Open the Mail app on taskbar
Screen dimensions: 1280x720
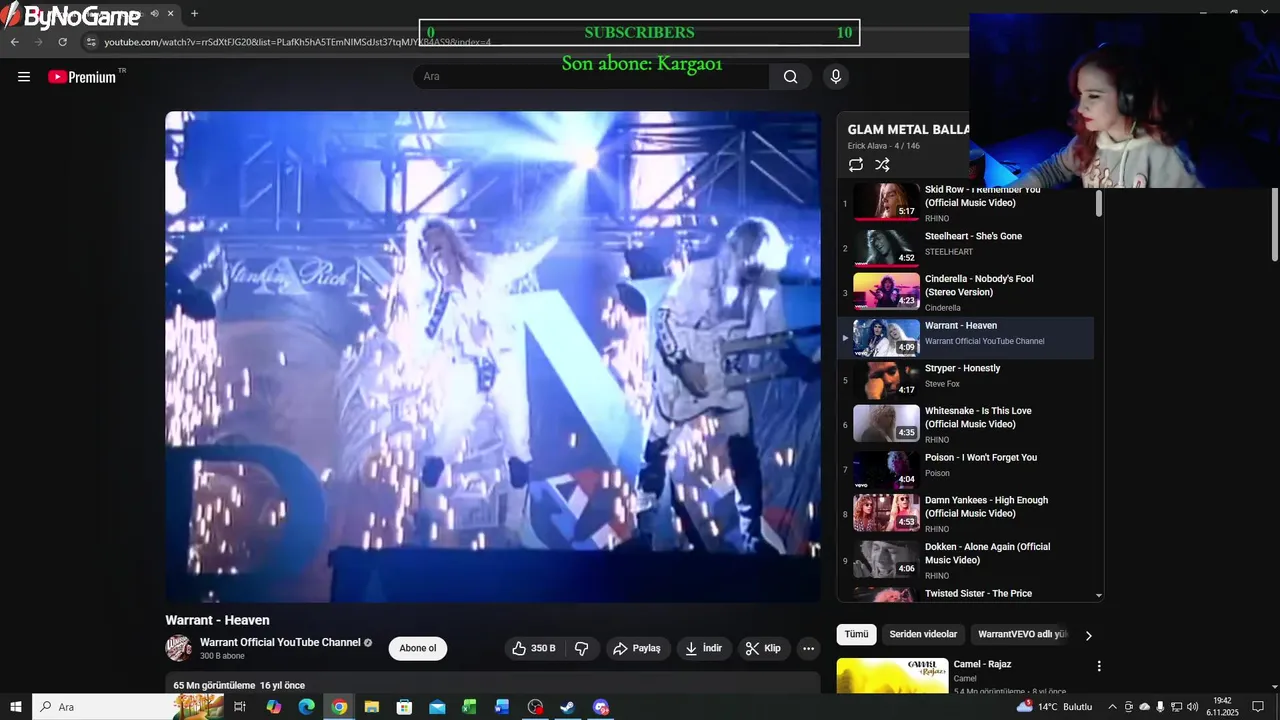tap(437, 707)
